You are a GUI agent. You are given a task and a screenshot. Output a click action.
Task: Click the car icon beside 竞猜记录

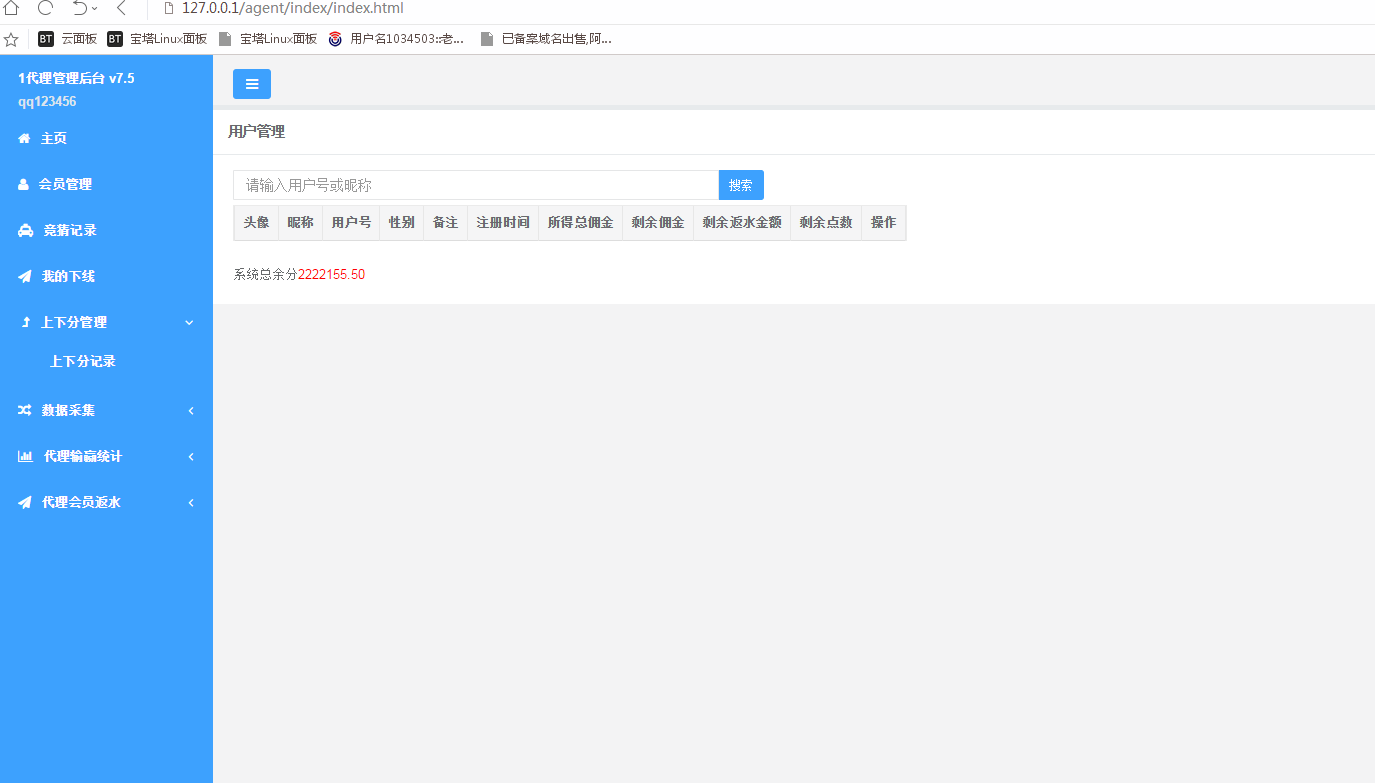point(26,231)
